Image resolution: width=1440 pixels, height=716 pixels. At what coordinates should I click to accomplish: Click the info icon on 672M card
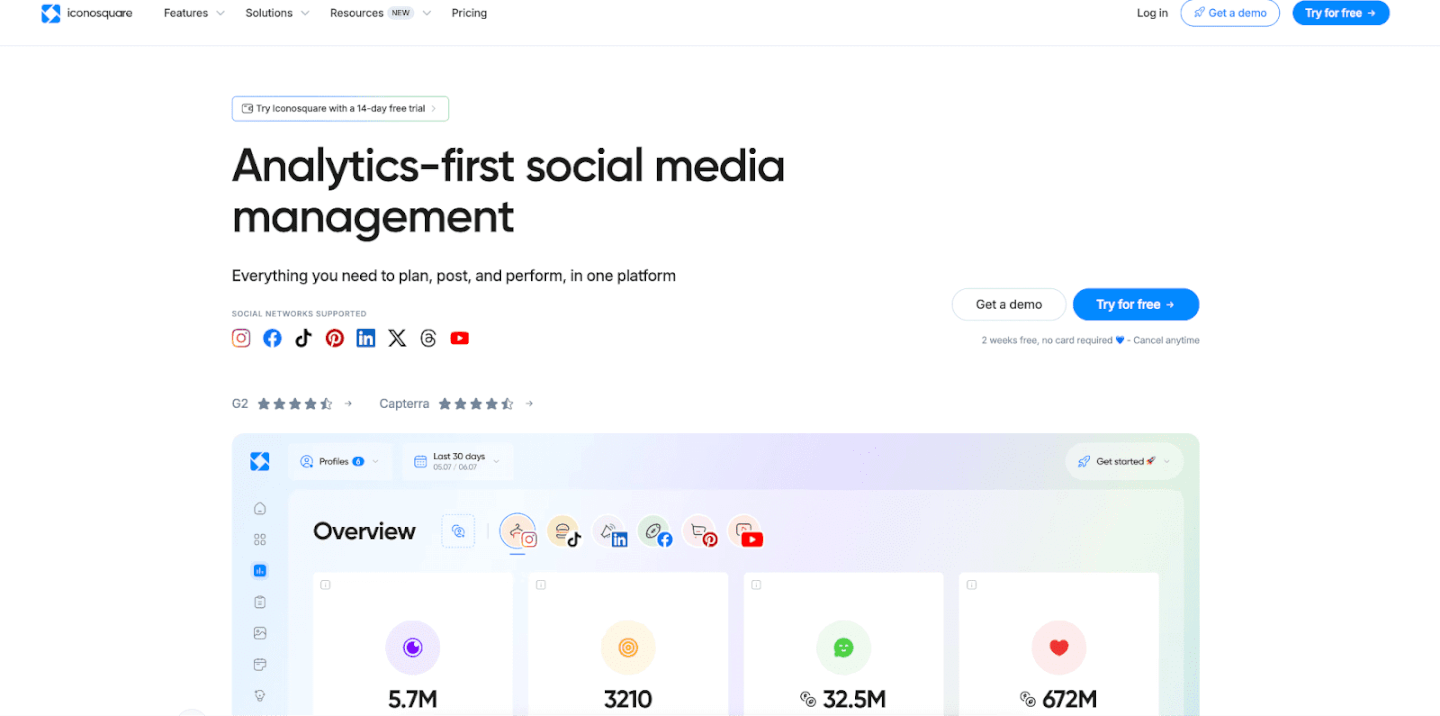(971, 585)
